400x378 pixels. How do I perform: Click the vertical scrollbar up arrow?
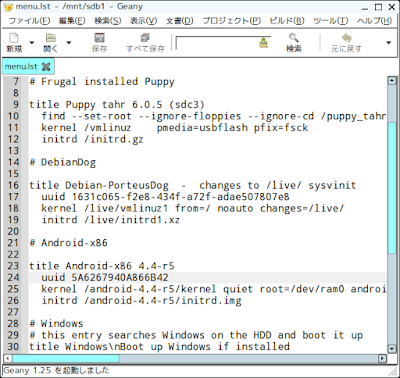click(x=392, y=80)
